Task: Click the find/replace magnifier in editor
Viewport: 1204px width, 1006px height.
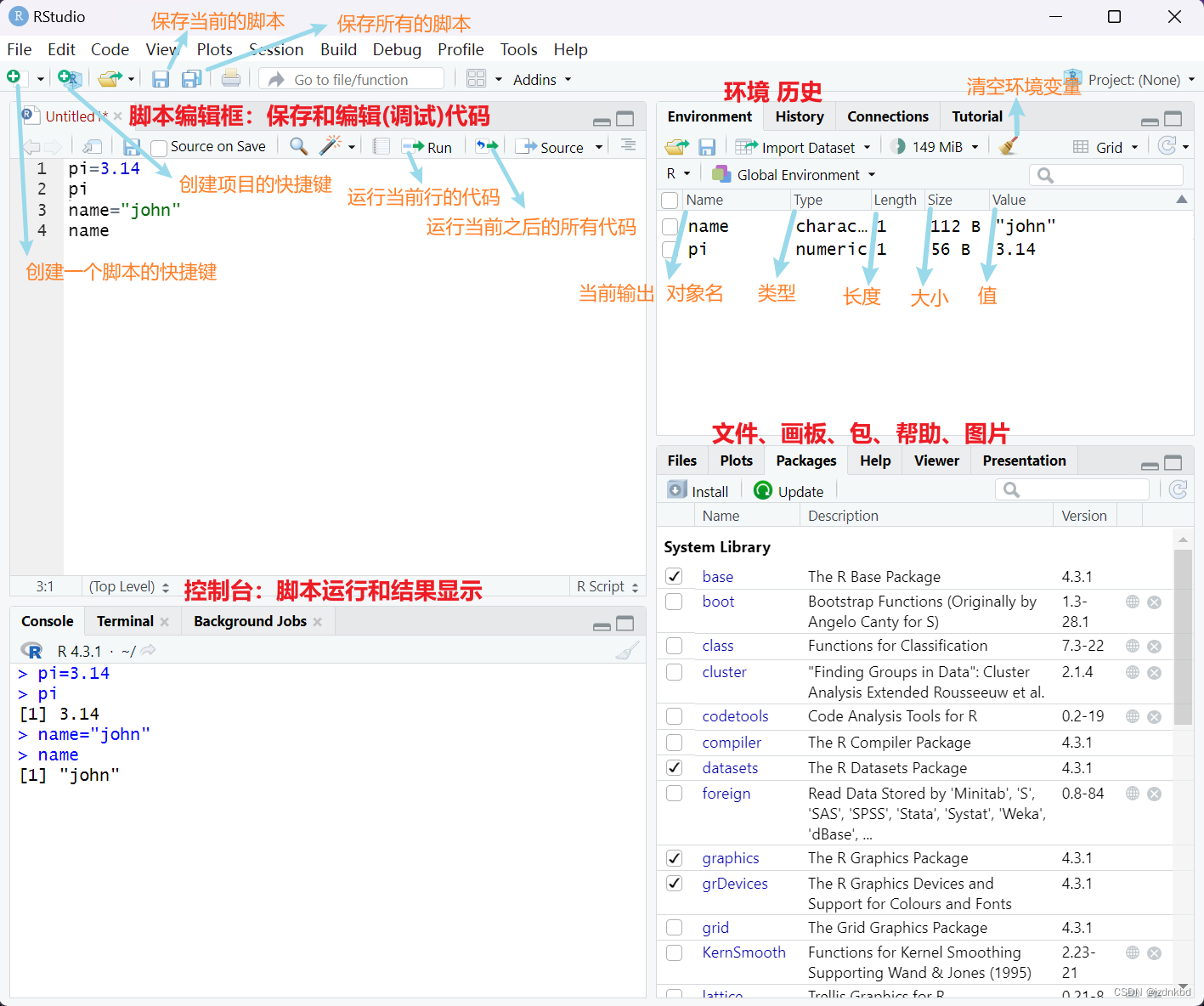Action: pyautogui.click(x=298, y=146)
